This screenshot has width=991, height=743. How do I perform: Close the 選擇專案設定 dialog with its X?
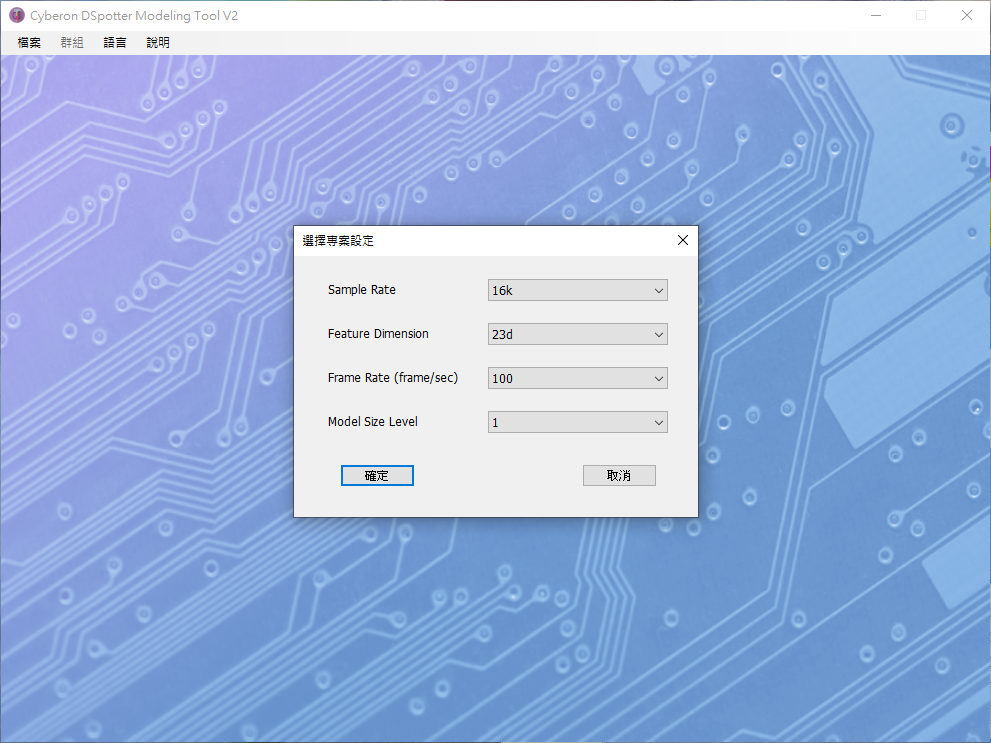[x=682, y=240]
